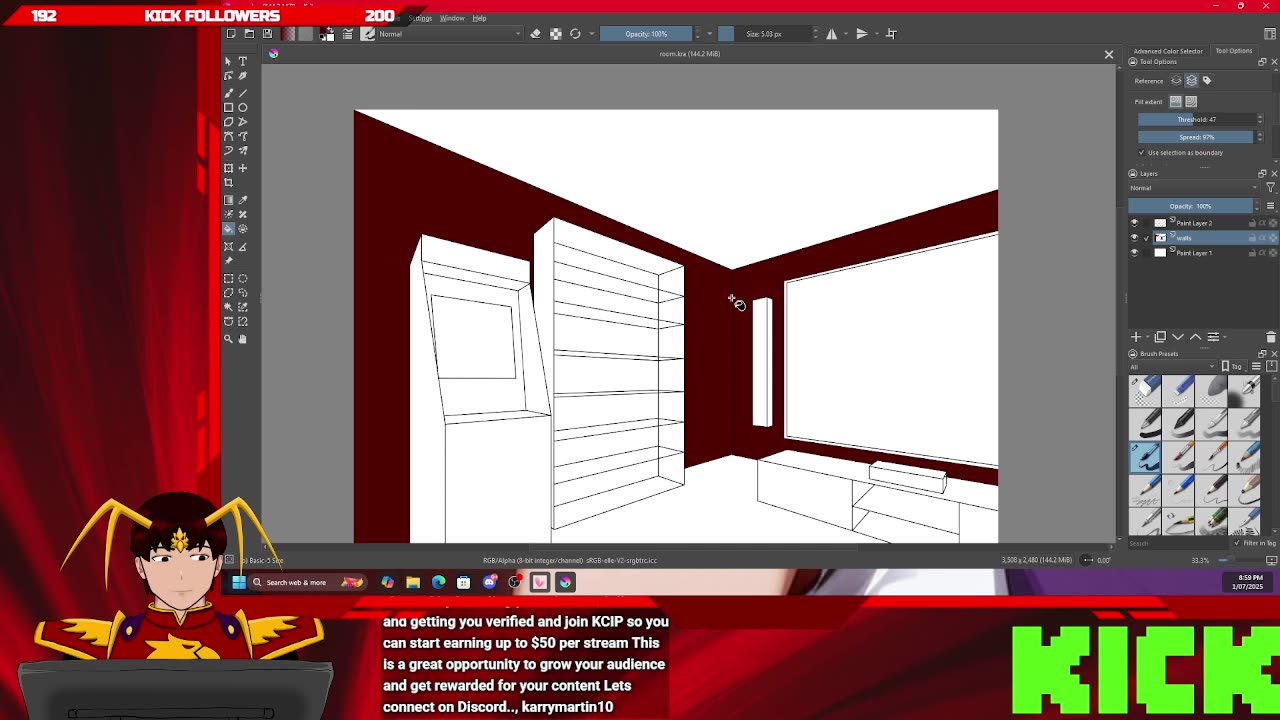Toggle lock on the walls layer
The height and width of the screenshot is (720, 1280).
pyautogui.click(x=1252, y=238)
